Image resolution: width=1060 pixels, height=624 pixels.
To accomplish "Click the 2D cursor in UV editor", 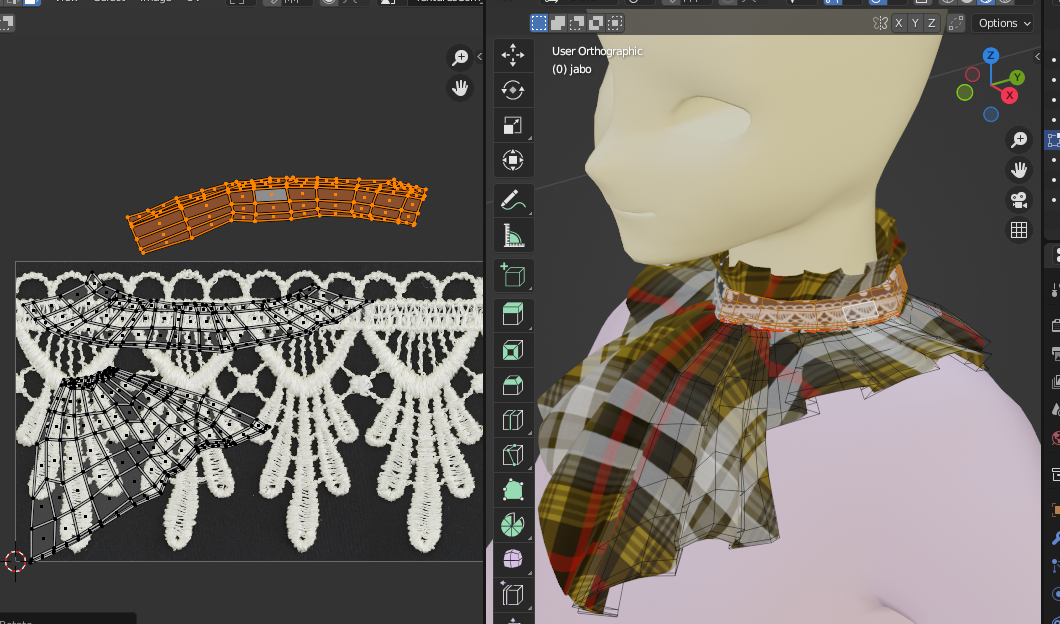I will [x=16, y=560].
